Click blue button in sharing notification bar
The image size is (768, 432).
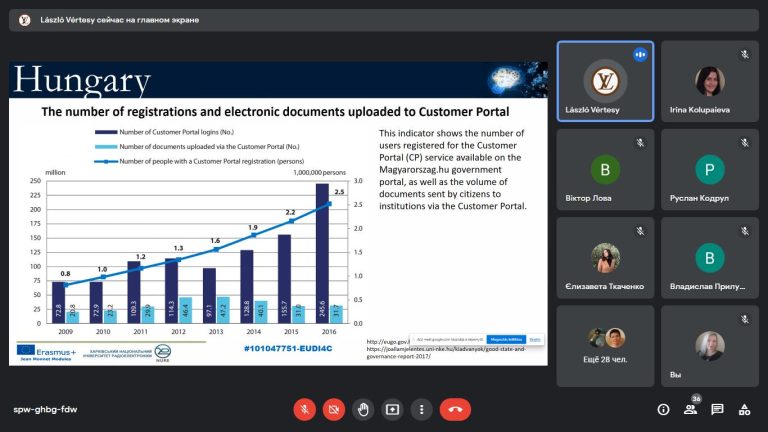[506, 339]
